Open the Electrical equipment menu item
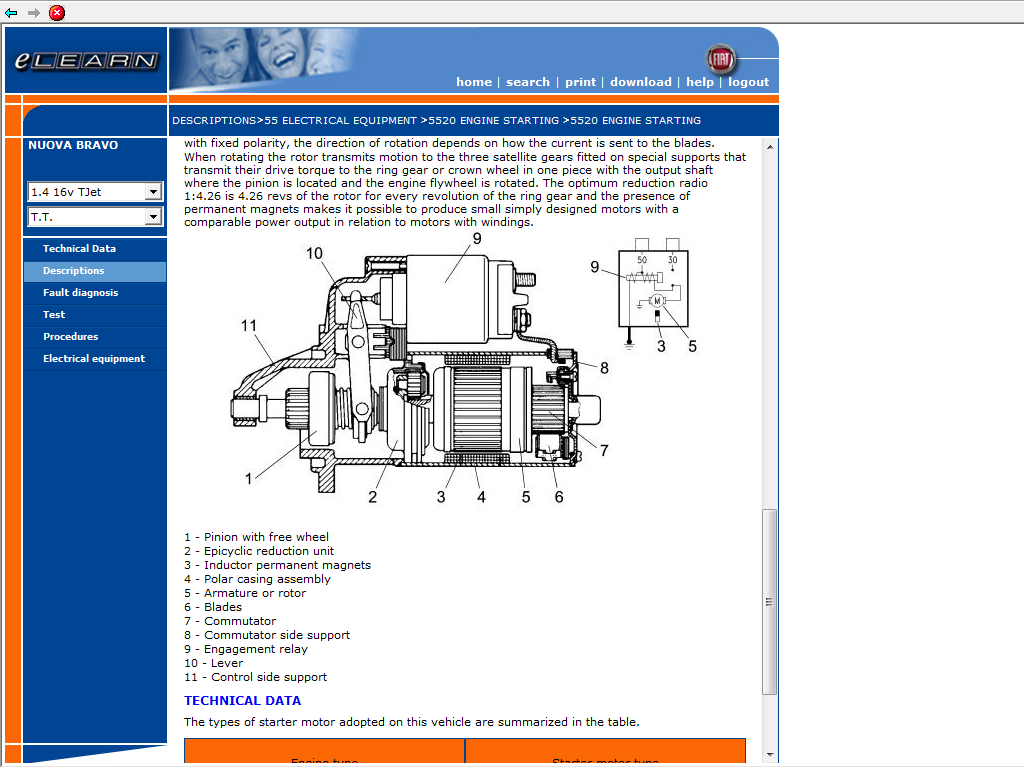Viewport: 1024px width, 768px height. tap(94, 359)
